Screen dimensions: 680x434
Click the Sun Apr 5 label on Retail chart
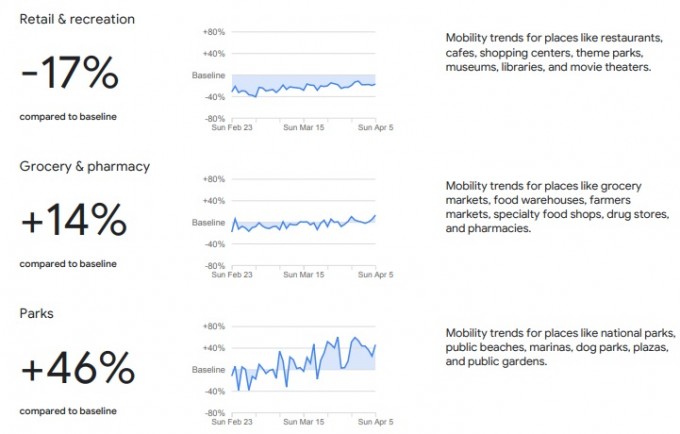376,127
